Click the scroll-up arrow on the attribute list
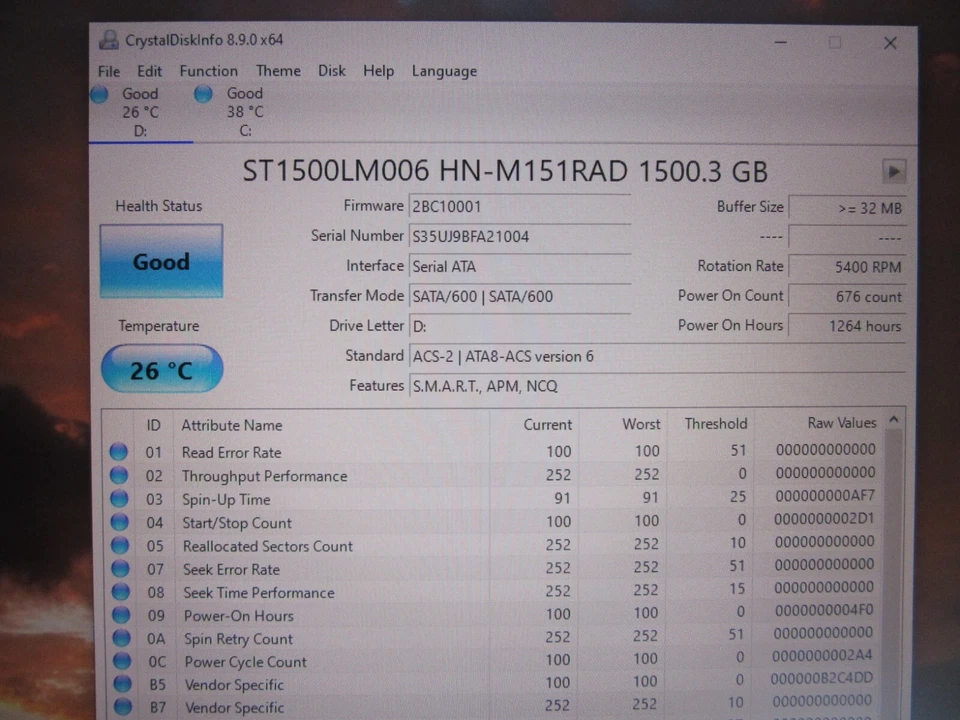Viewport: 960px width, 720px height. click(x=894, y=421)
